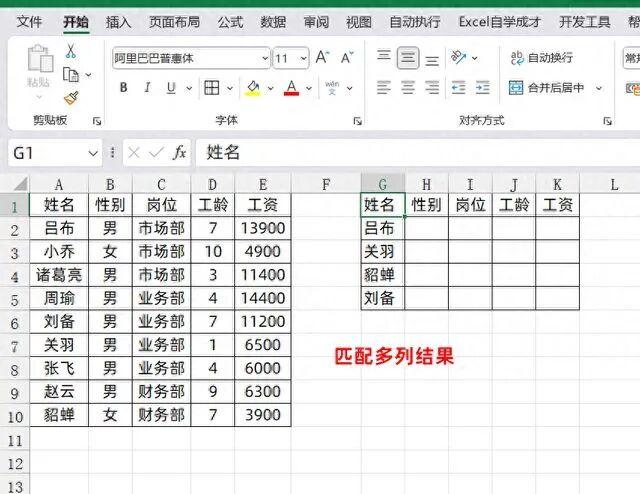Click 自动换行 wrap text button

[542, 58]
